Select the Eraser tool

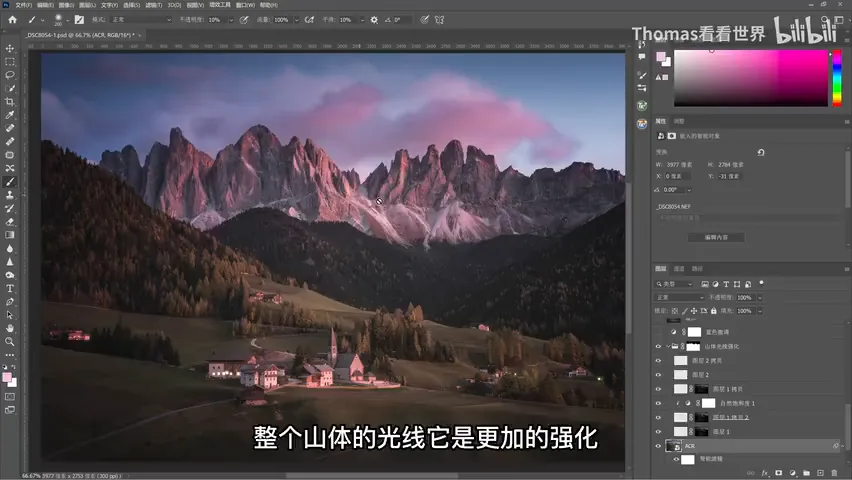point(10,222)
